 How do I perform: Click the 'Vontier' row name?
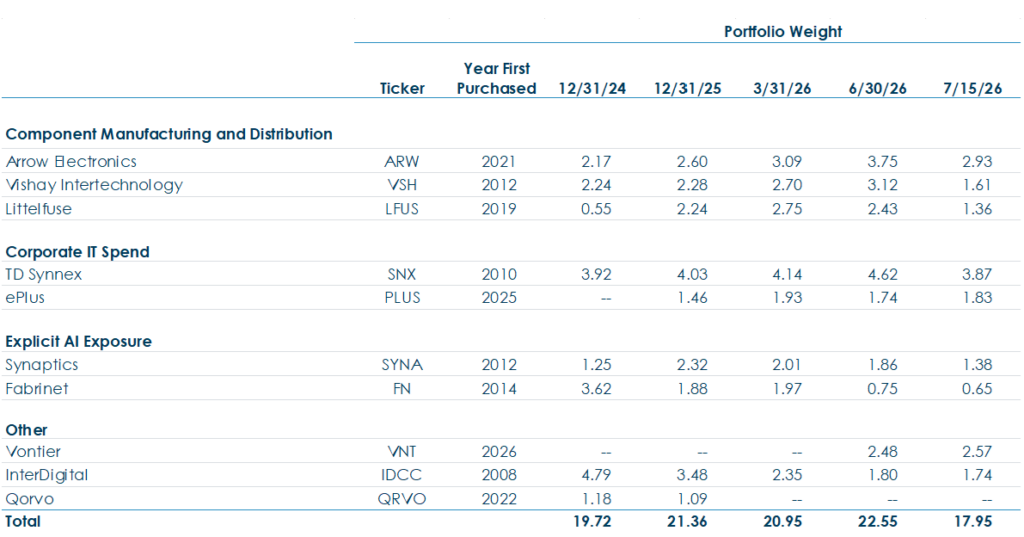pos(33,451)
